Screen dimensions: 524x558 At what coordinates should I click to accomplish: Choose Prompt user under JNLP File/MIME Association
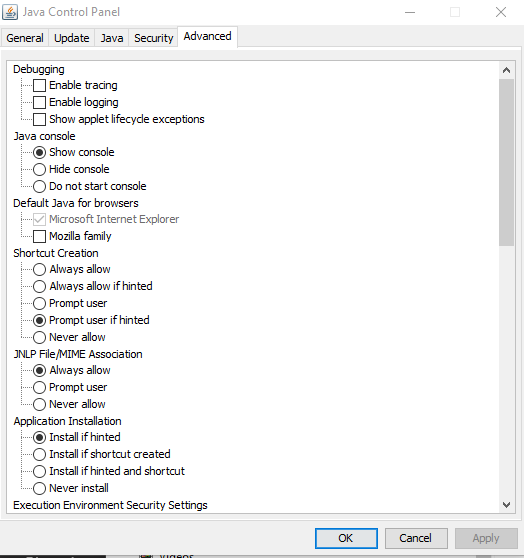coord(39,387)
